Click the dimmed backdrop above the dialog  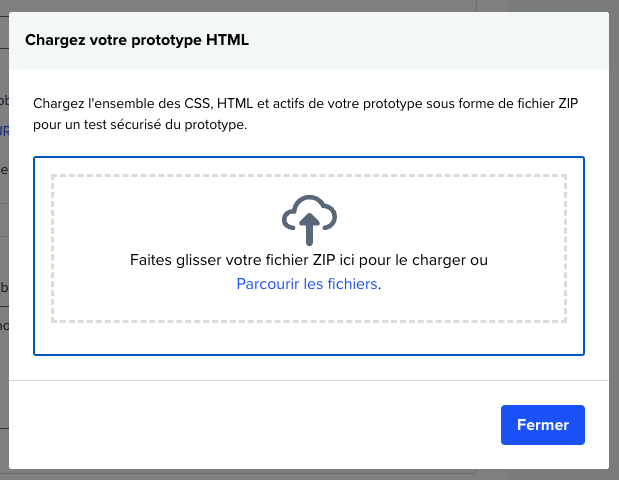[300, 6]
